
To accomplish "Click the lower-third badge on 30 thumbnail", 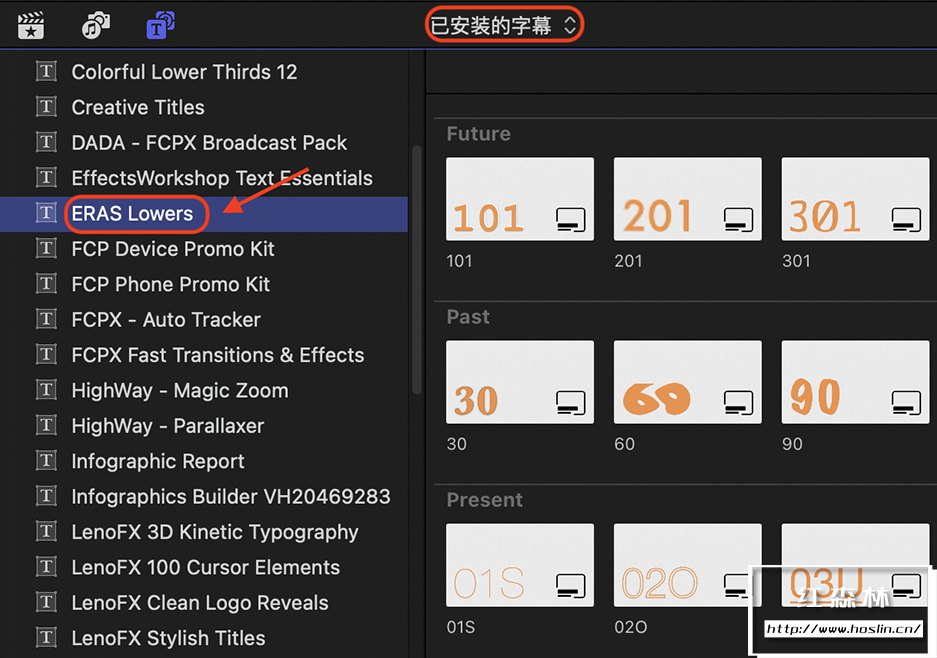I will (x=571, y=403).
